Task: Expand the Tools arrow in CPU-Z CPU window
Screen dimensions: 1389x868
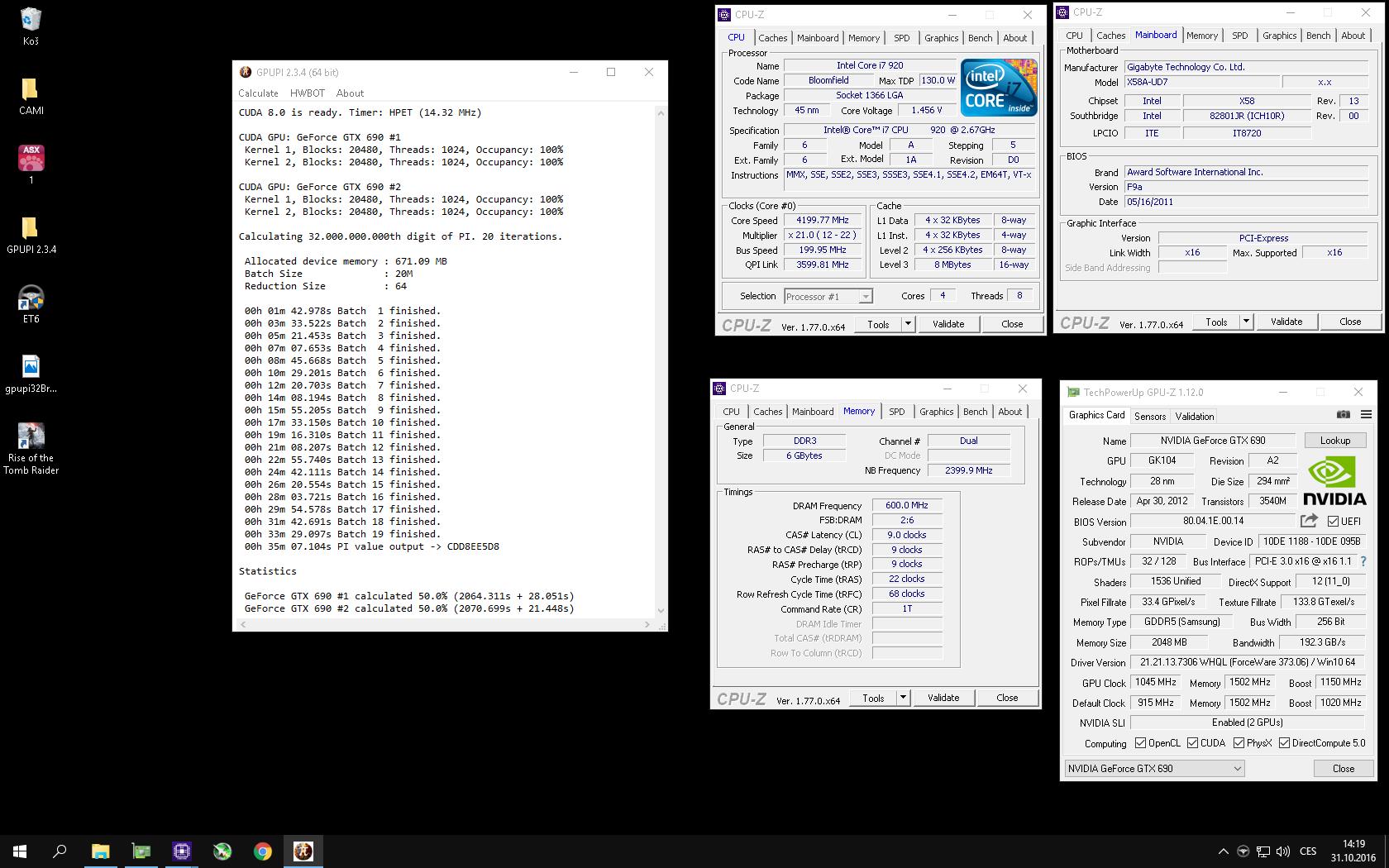Action: coord(908,324)
